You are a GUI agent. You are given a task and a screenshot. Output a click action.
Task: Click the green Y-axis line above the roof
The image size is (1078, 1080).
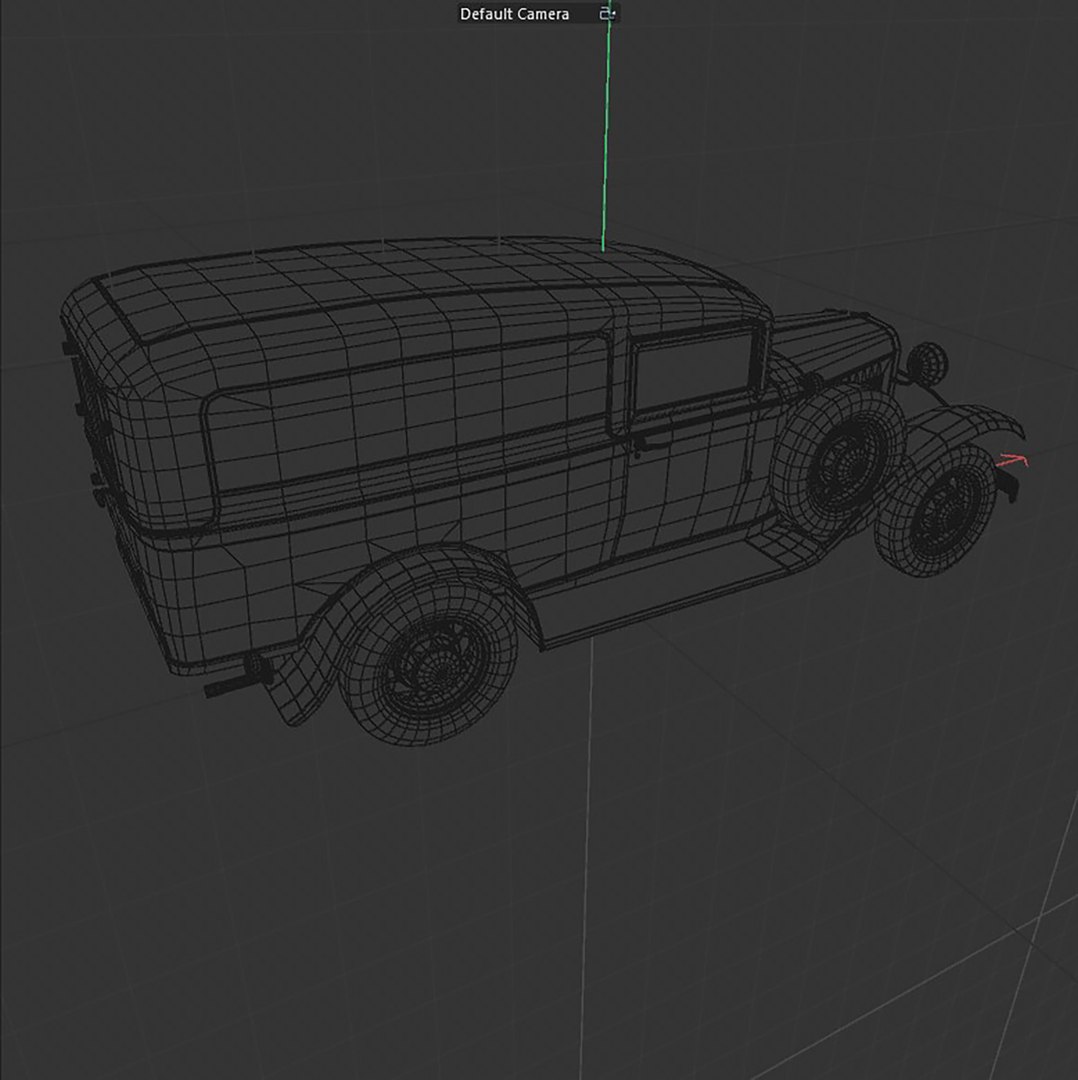(x=605, y=126)
